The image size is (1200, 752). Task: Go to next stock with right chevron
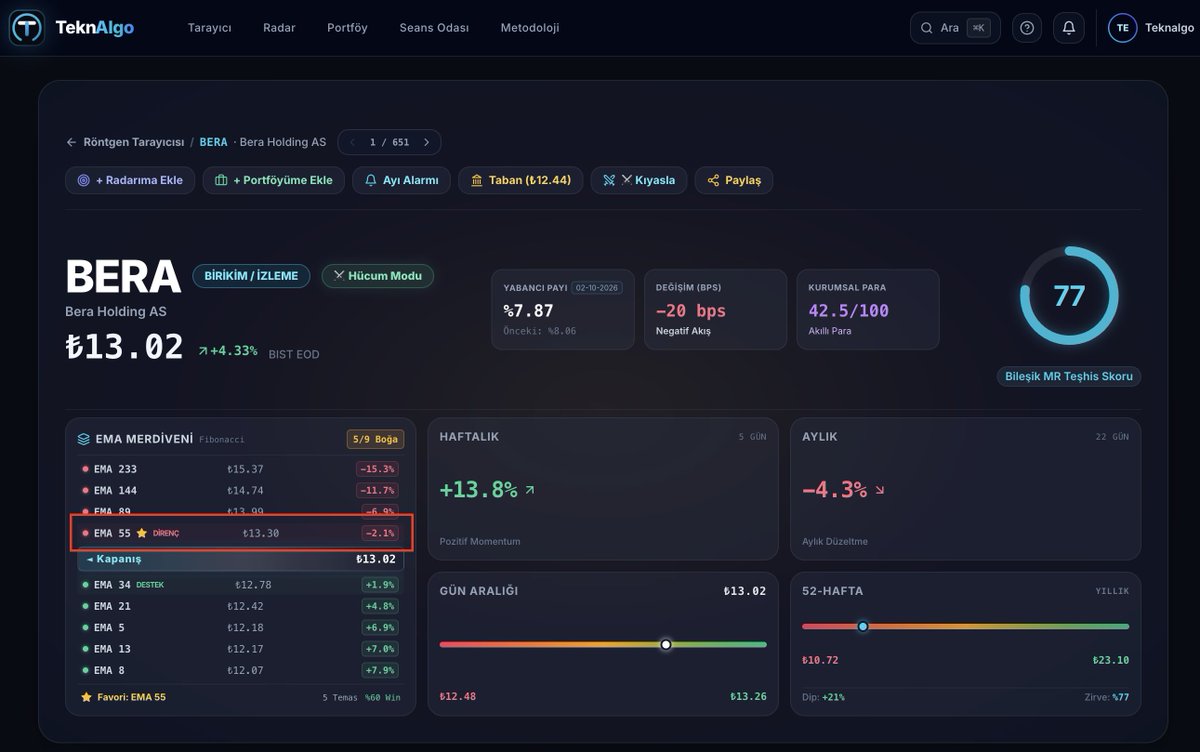(x=427, y=142)
